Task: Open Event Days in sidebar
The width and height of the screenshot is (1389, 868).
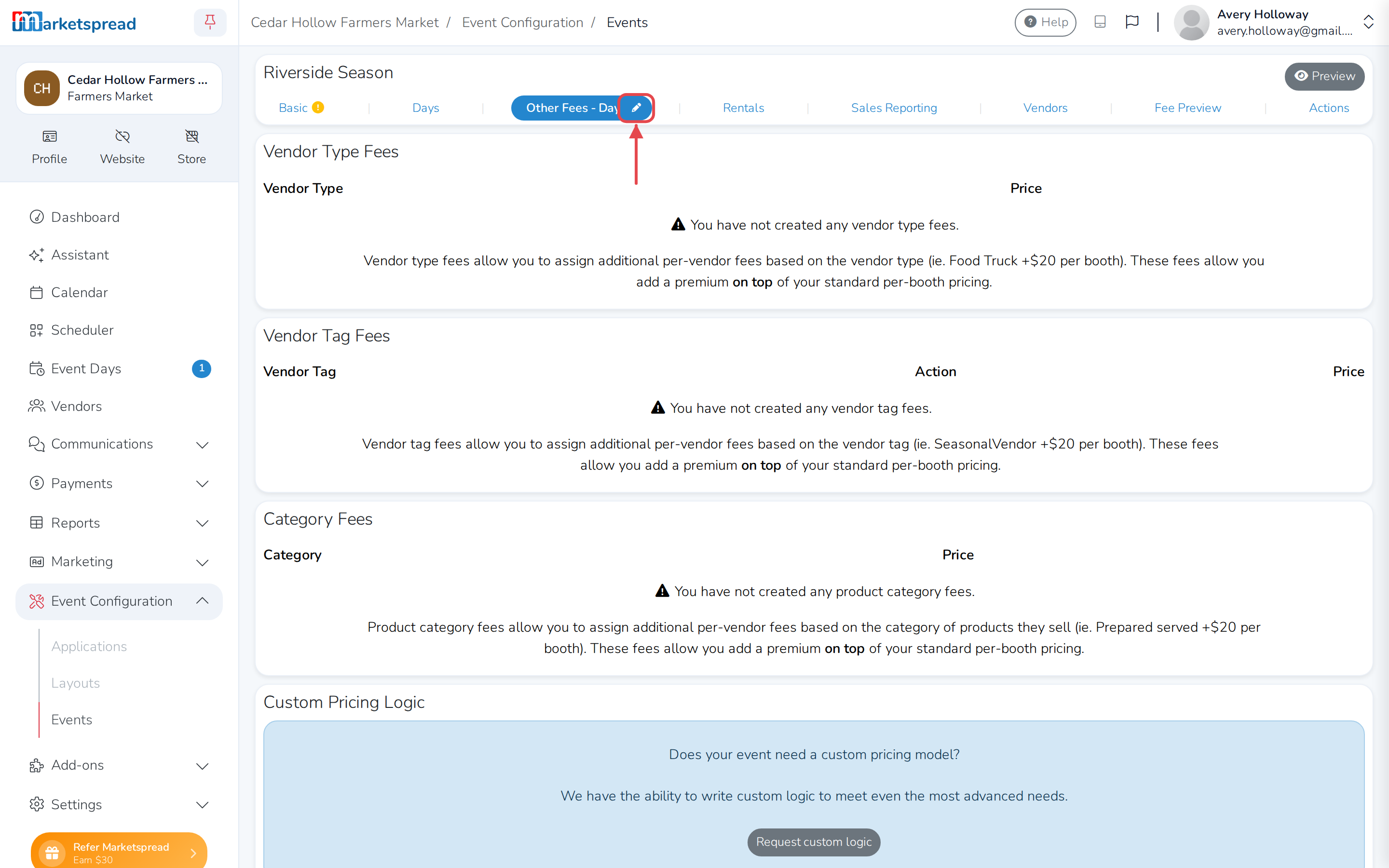Action: coord(119,368)
